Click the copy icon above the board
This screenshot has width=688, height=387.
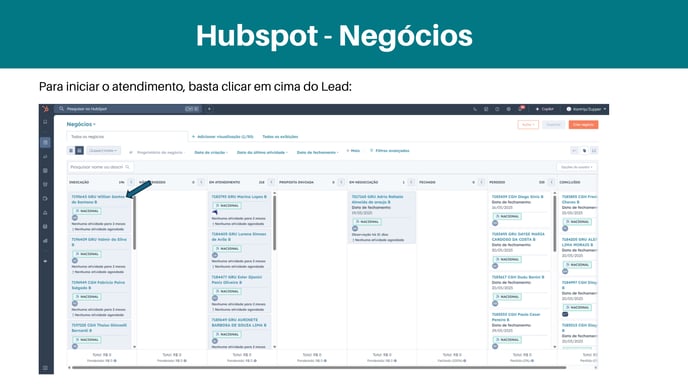tap(584, 150)
